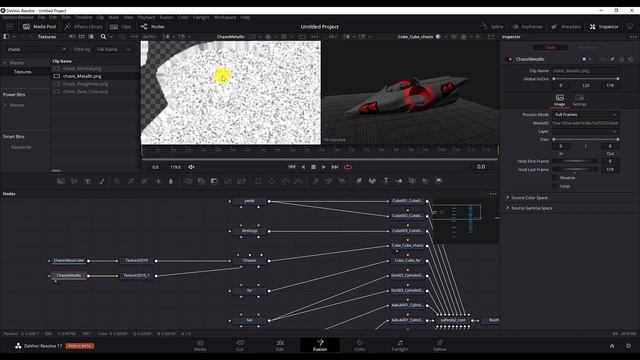Open the Metadata panel
The width and height of the screenshot is (640, 360).
(x=566, y=27)
